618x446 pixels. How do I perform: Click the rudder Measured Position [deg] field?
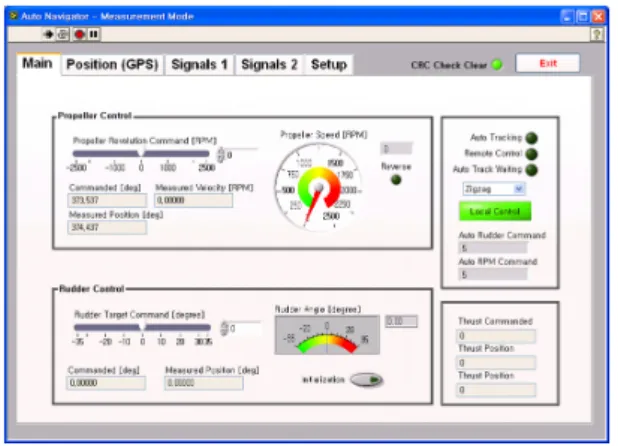[204, 383]
